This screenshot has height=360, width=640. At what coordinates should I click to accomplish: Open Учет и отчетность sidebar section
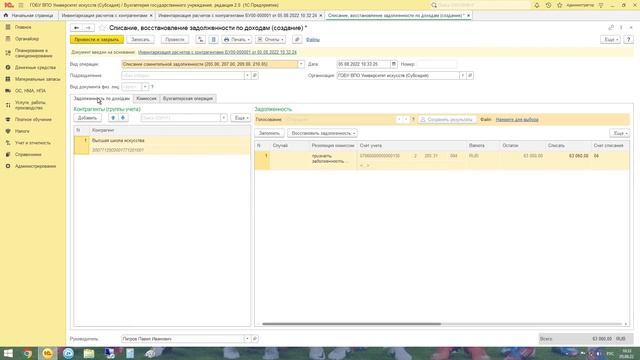pos(33,143)
